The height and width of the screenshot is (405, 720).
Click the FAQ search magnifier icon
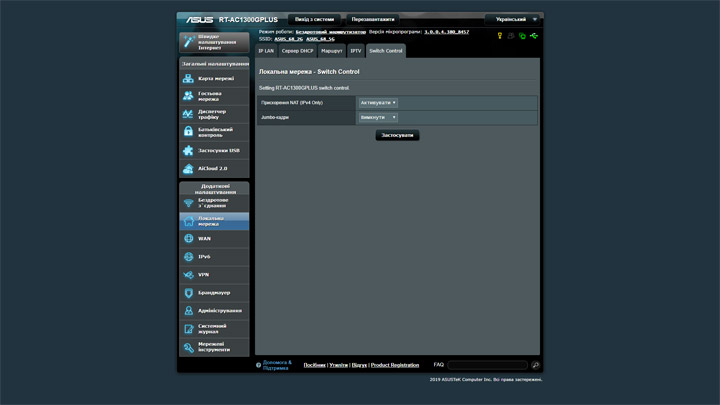tap(535, 365)
